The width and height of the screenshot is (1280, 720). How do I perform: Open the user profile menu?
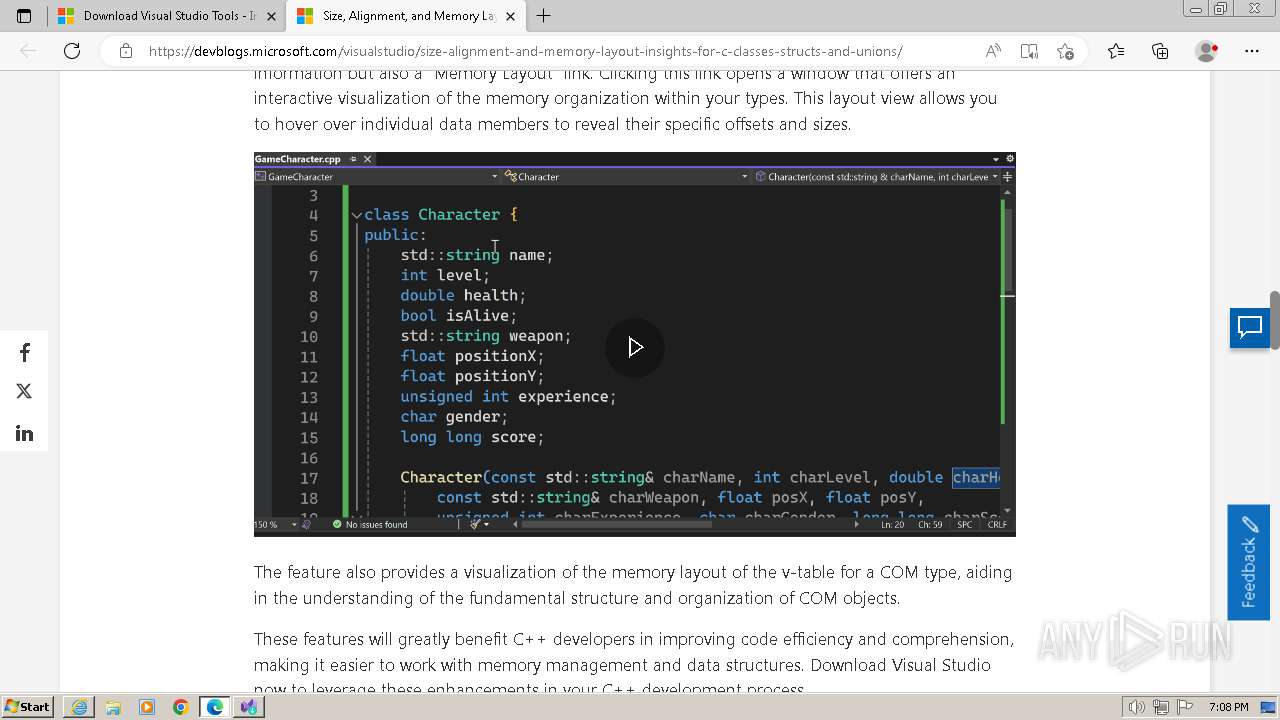point(1207,51)
